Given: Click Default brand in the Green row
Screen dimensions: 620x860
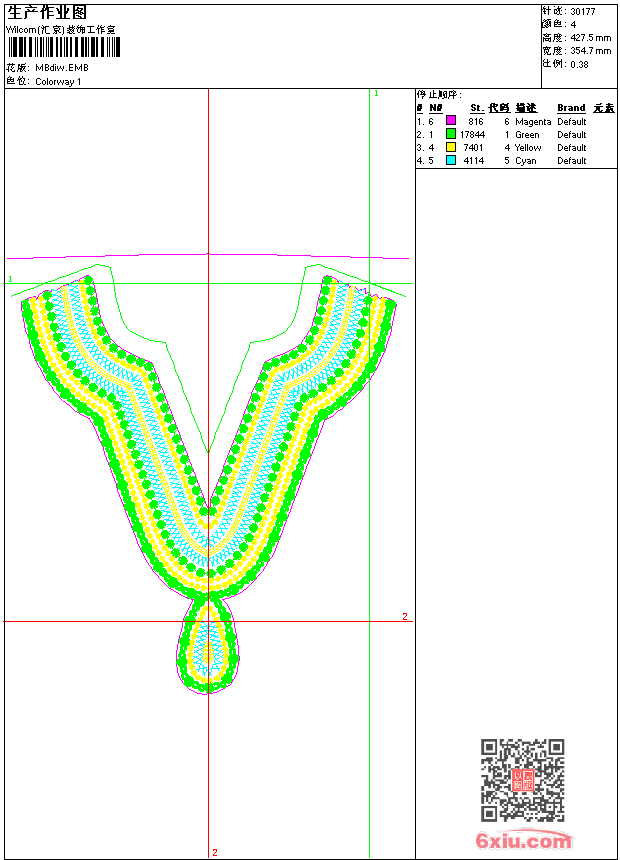Looking at the screenshot, I should click(572, 134).
